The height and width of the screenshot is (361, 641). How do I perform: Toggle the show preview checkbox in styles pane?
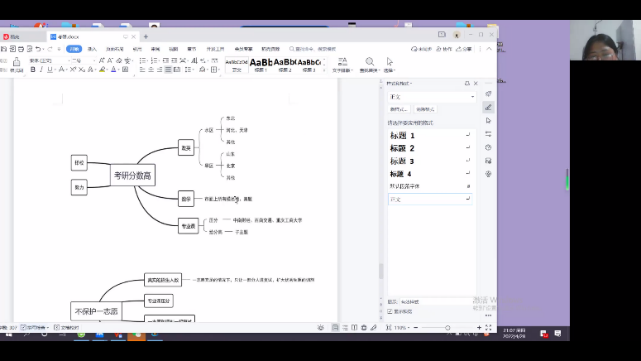click(390, 312)
